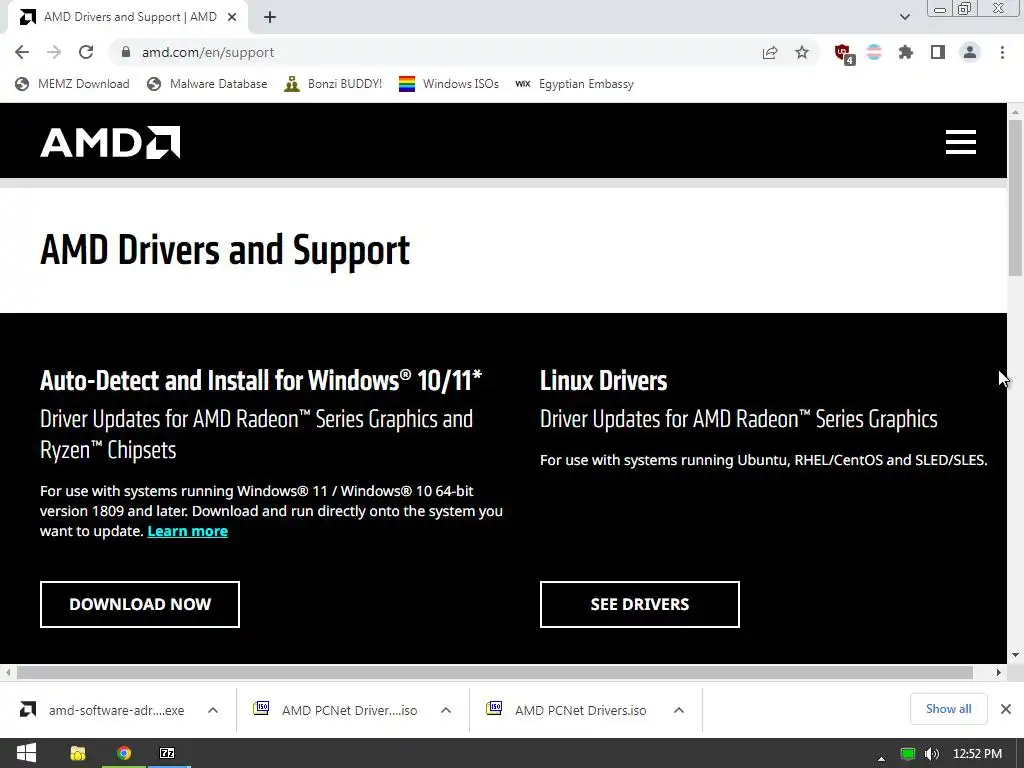This screenshot has width=1024, height=768.
Task: Click the volume speaker tray icon
Action: pos(932,754)
